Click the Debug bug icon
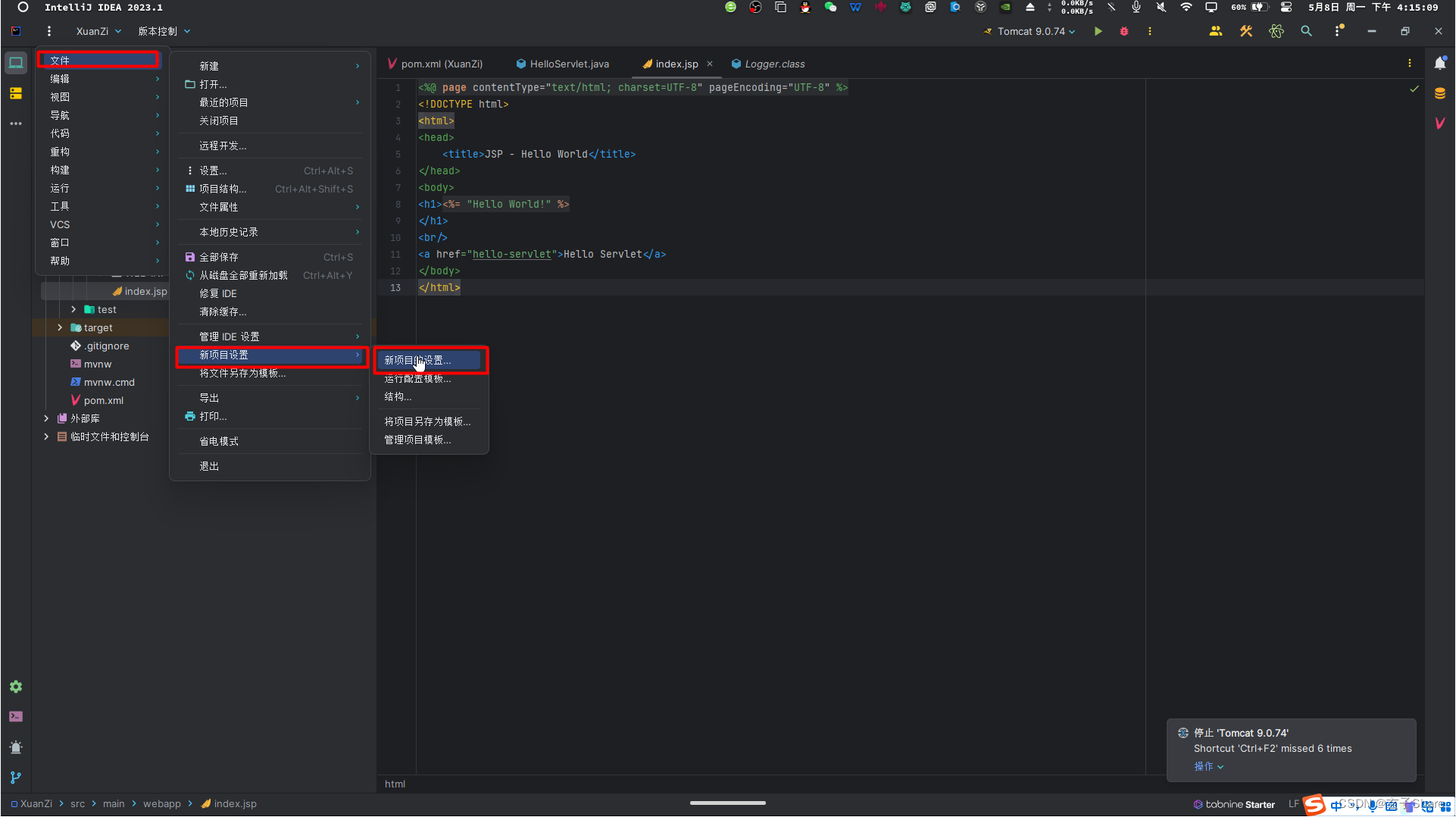This screenshot has width=1456, height=817. pos(1124,31)
